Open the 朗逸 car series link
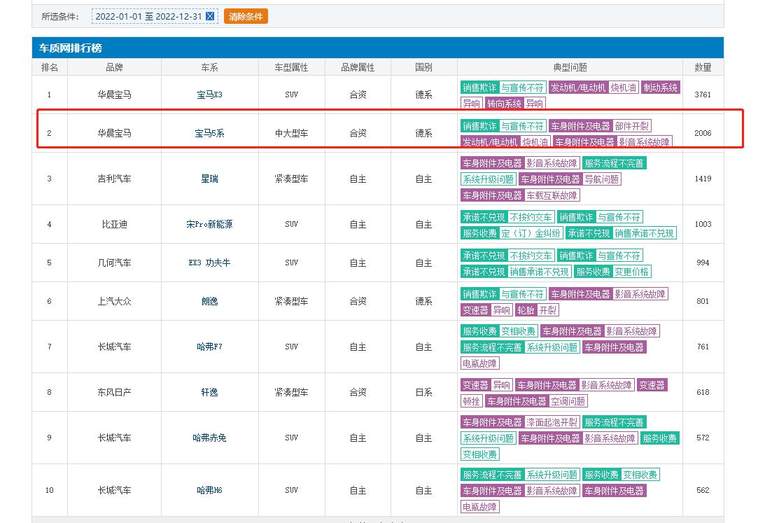This screenshot has width=772, height=523. click(209, 301)
